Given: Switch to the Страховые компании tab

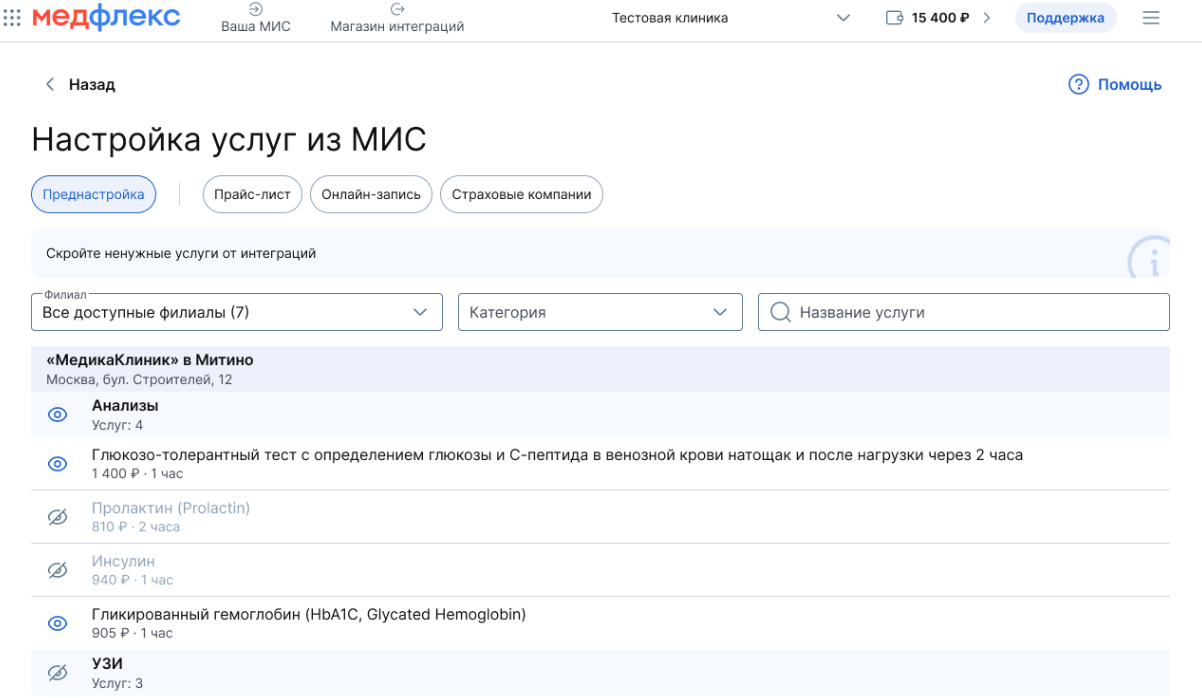Looking at the screenshot, I should pos(521,194).
